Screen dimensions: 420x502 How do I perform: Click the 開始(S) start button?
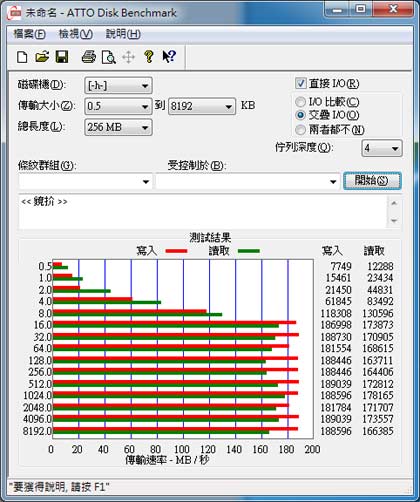[x=372, y=181]
